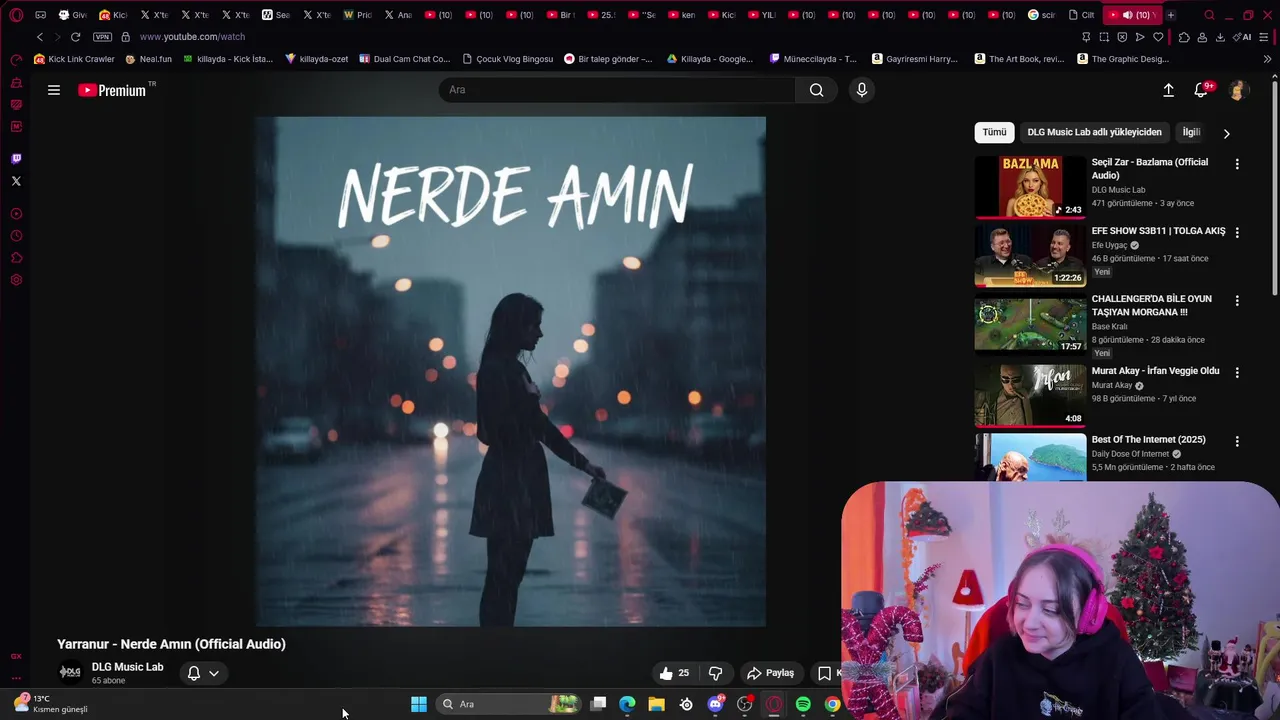Toggle the Opera VPN badge
The image size is (1280, 720).
(x=102, y=37)
